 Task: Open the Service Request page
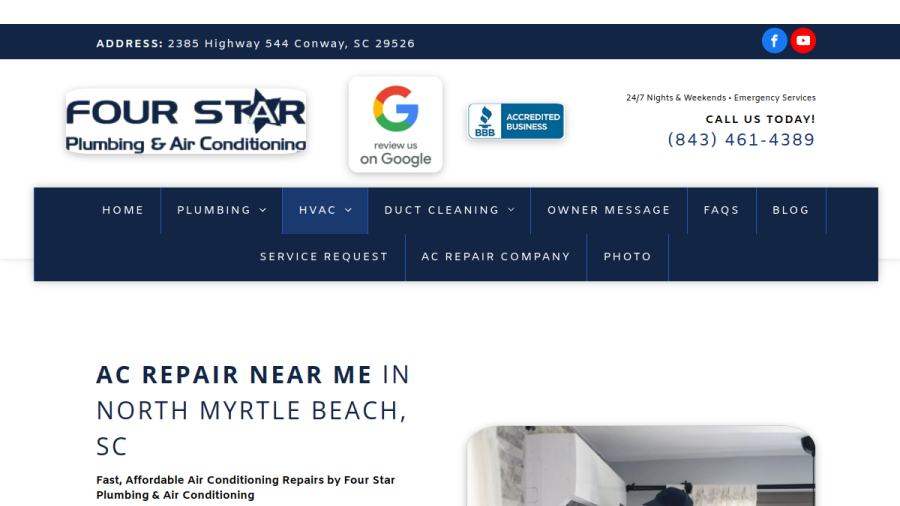coord(324,257)
